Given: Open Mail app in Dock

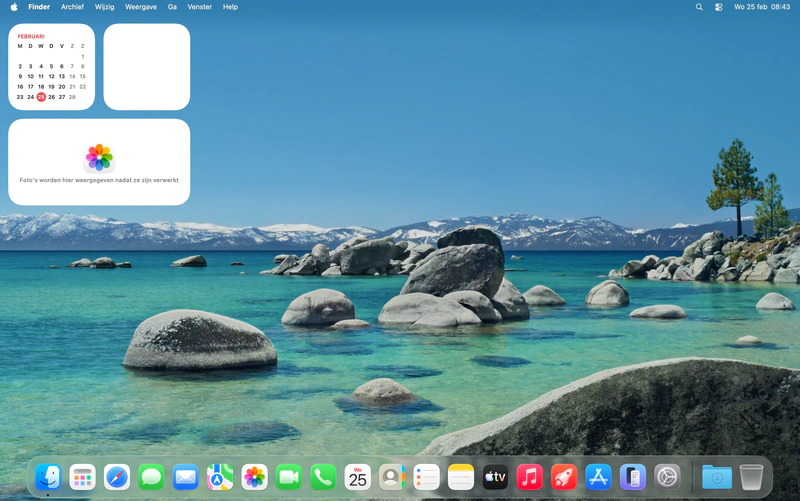Looking at the screenshot, I should pos(186,478).
